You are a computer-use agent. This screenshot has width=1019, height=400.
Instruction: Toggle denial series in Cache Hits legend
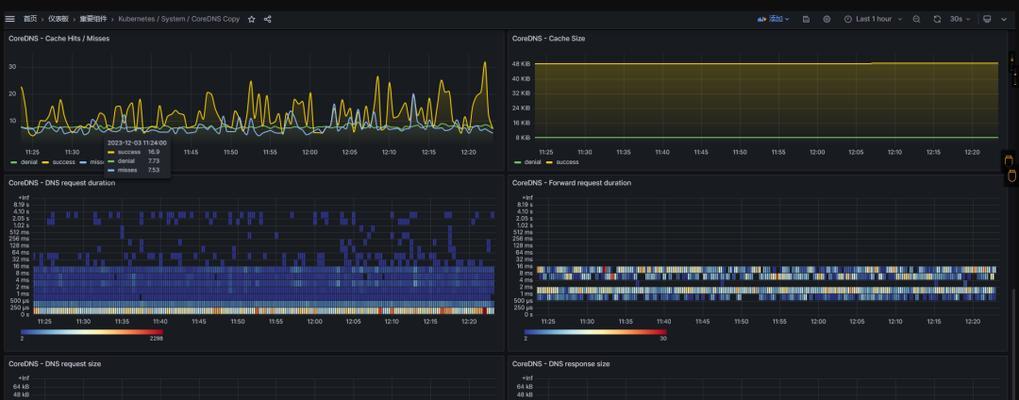(x=28, y=162)
